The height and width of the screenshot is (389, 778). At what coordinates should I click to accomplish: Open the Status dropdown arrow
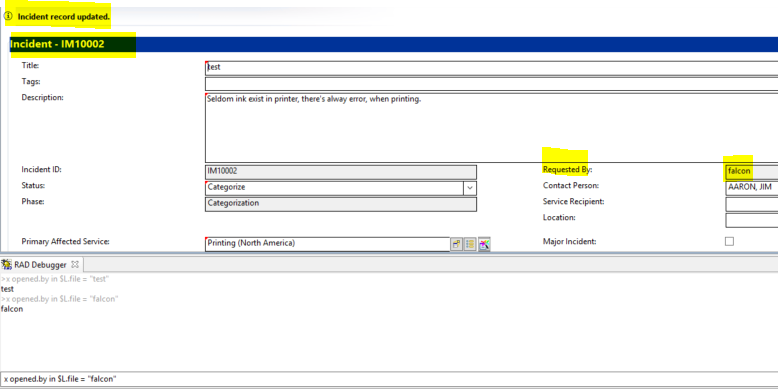click(470, 188)
